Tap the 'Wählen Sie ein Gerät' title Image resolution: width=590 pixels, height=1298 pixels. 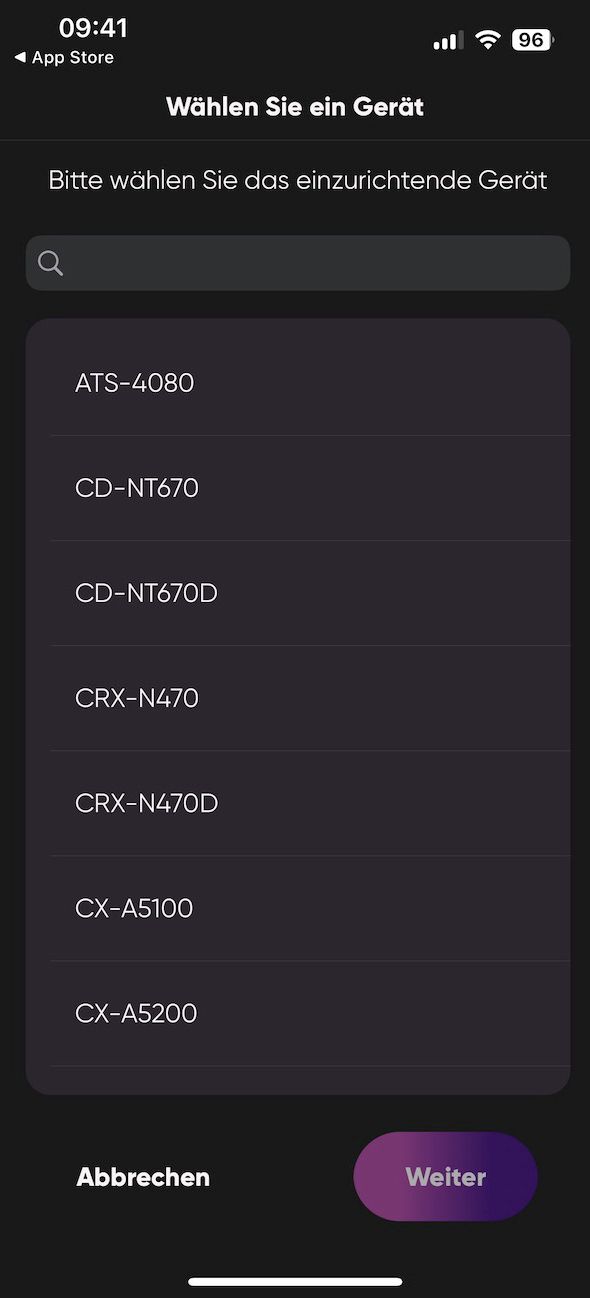(x=295, y=107)
